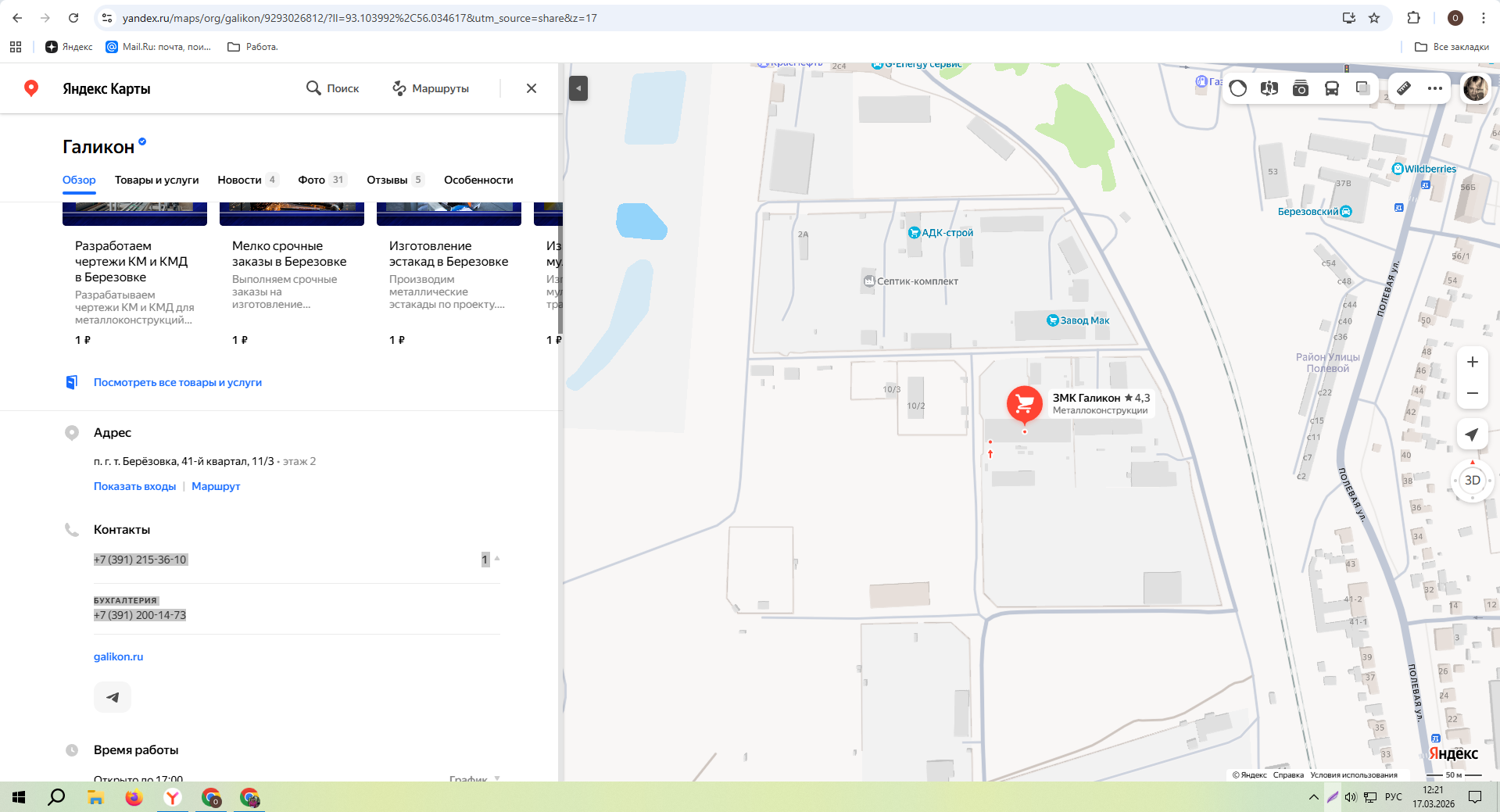Open Windows Start menu
Image resolution: width=1500 pixels, height=812 pixels.
(x=19, y=797)
